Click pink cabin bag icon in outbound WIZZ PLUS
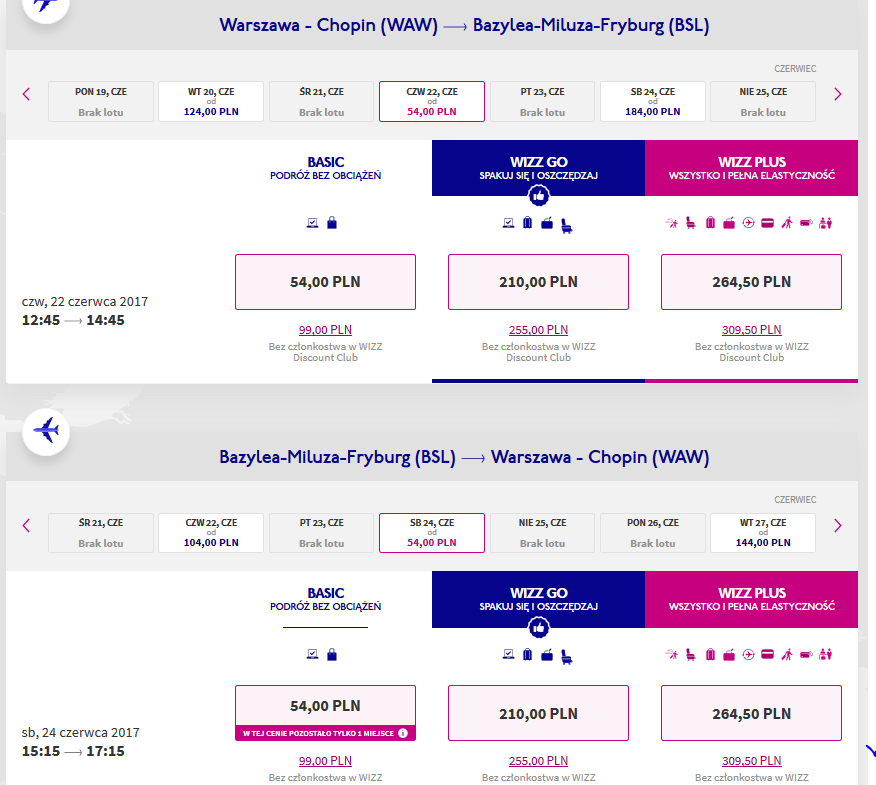The height and width of the screenshot is (785, 876). (729, 223)
